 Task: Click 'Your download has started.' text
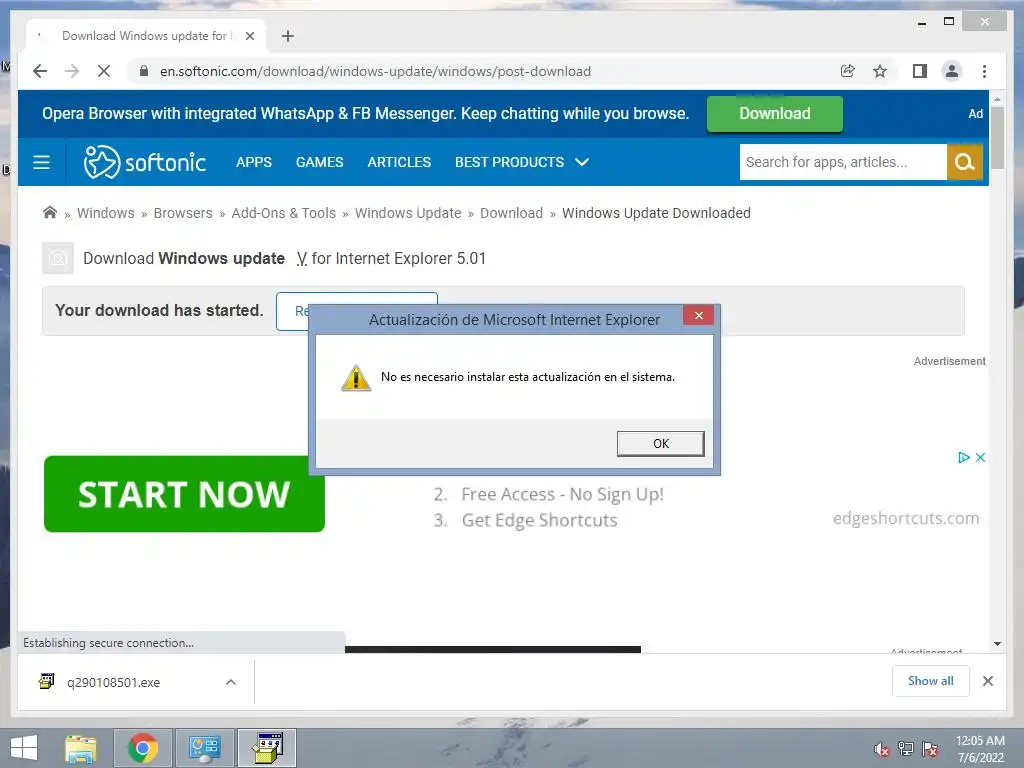(x=159, y=310)
